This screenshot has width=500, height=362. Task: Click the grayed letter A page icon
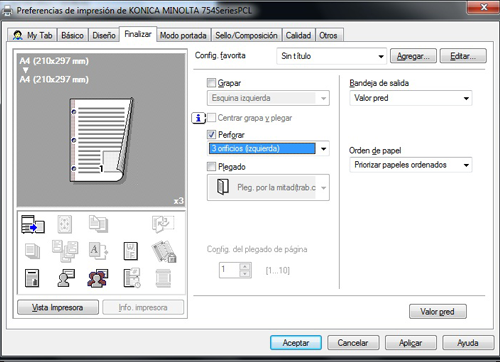click(x=98, y=251)
